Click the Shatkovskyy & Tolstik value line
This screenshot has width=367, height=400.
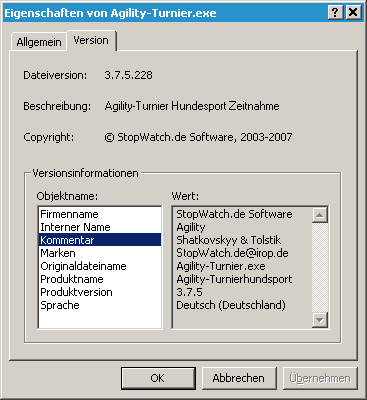point(229,240)
